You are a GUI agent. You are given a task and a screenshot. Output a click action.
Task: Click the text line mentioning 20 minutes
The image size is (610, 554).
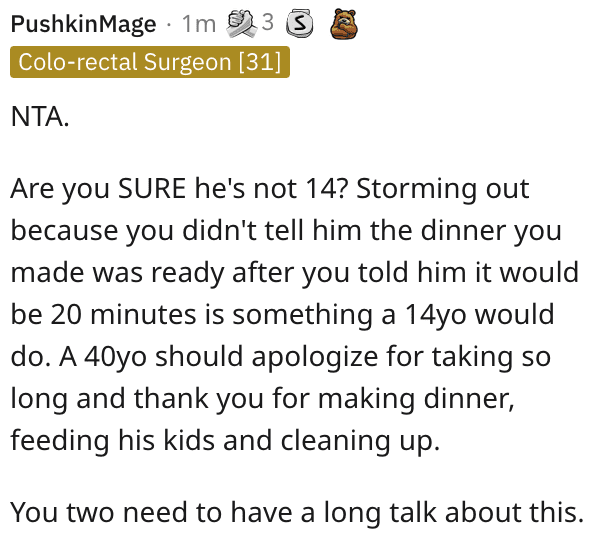[282, 314]
